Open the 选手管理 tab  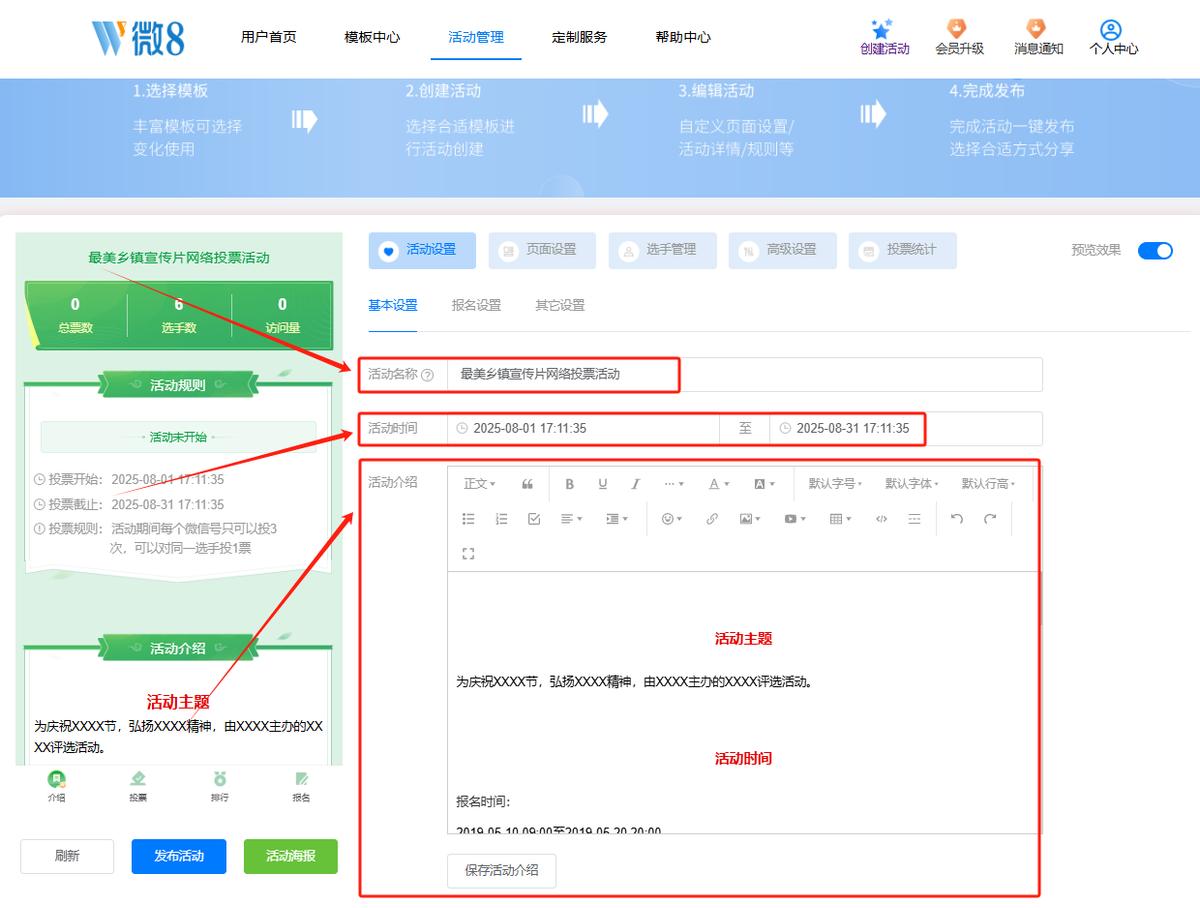[x=662, y=250]
